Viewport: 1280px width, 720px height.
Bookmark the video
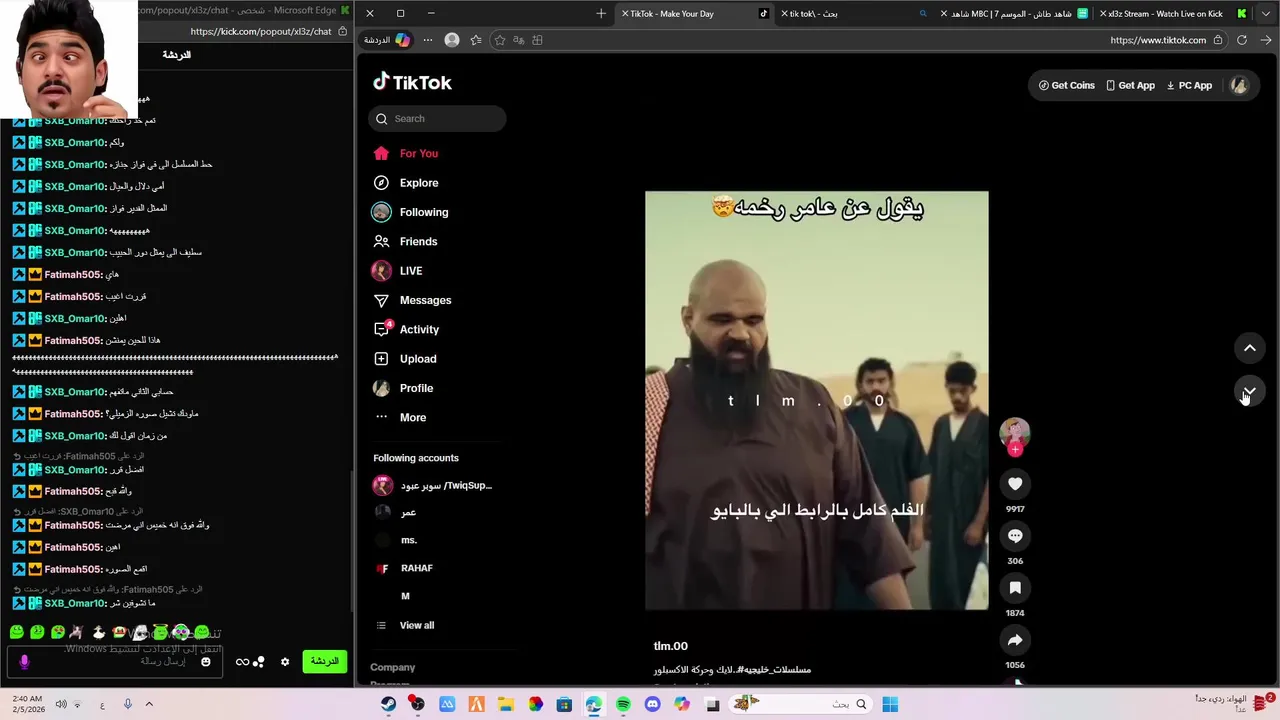point(1015,588)
